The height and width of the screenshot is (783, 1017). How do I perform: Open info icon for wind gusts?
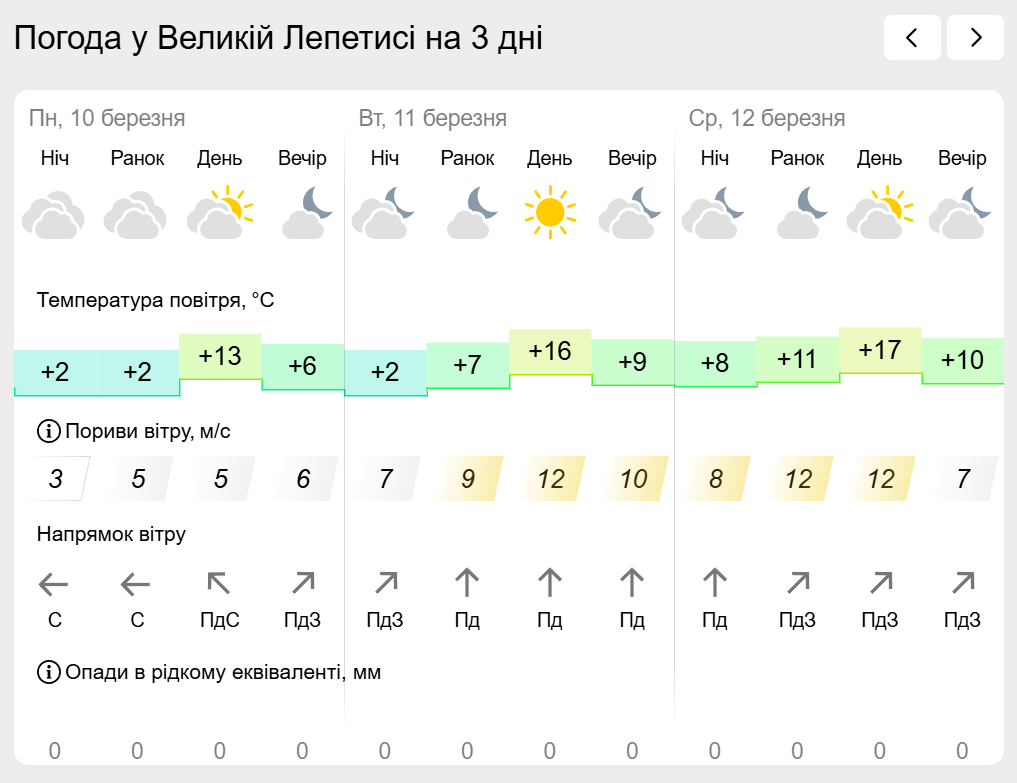pyautogui.click(x=49, y=431)
